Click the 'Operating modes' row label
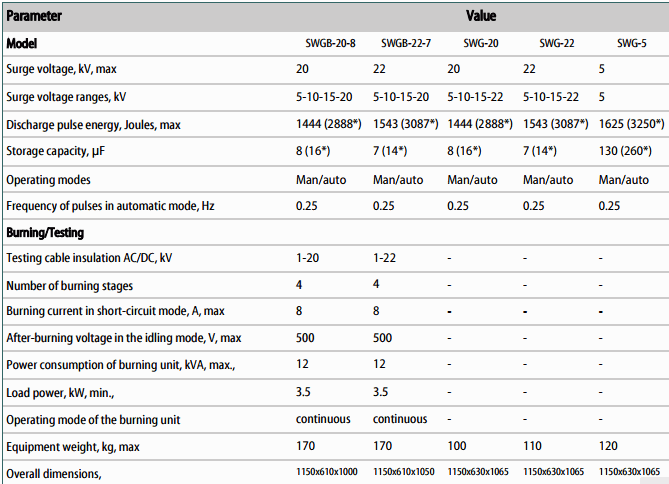The width and height of the screenshot is (669, 484). (x=49, y=179)
